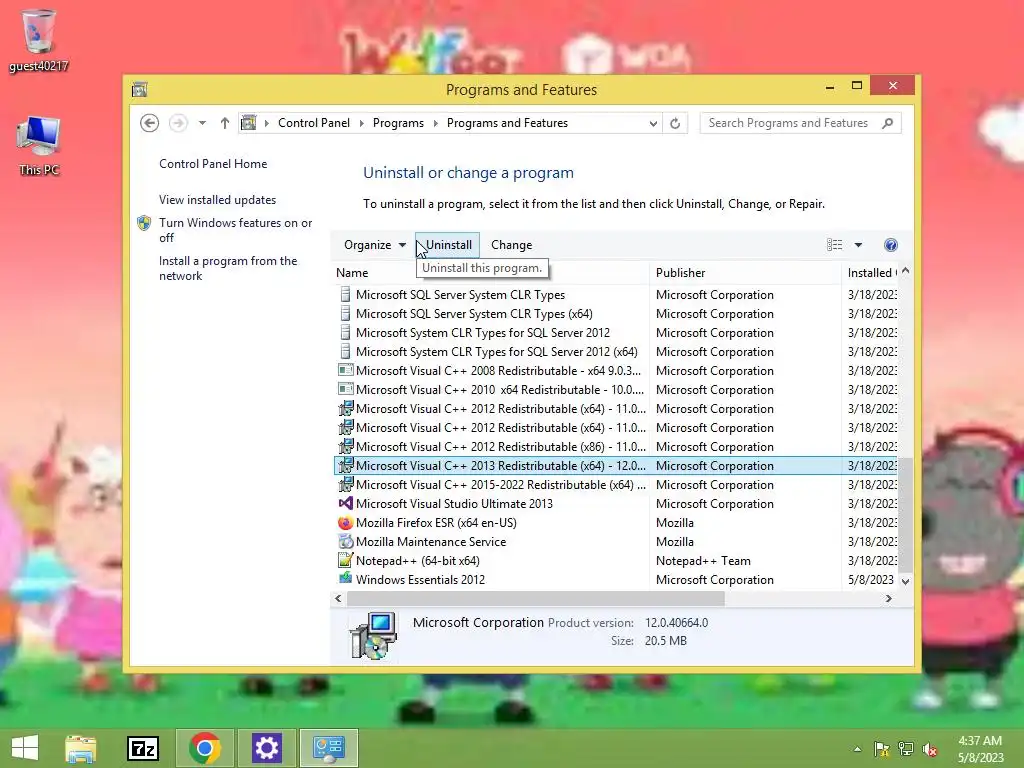Image resolution: width=1024 pixels, height=768 pixels.
Task: Click the Firefox ESR program icon
Action: [345, 522]
